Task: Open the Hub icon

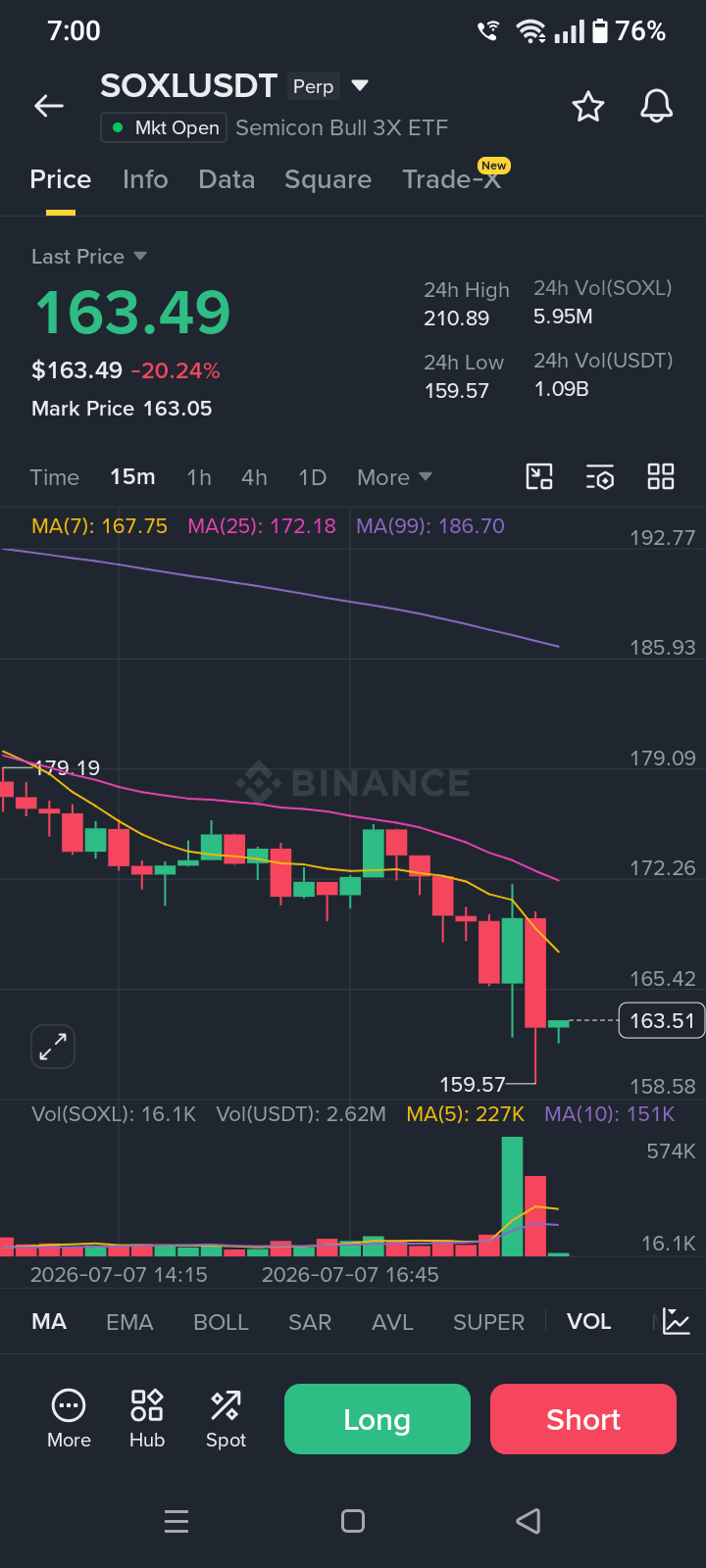Action: tap(147, 1418)
